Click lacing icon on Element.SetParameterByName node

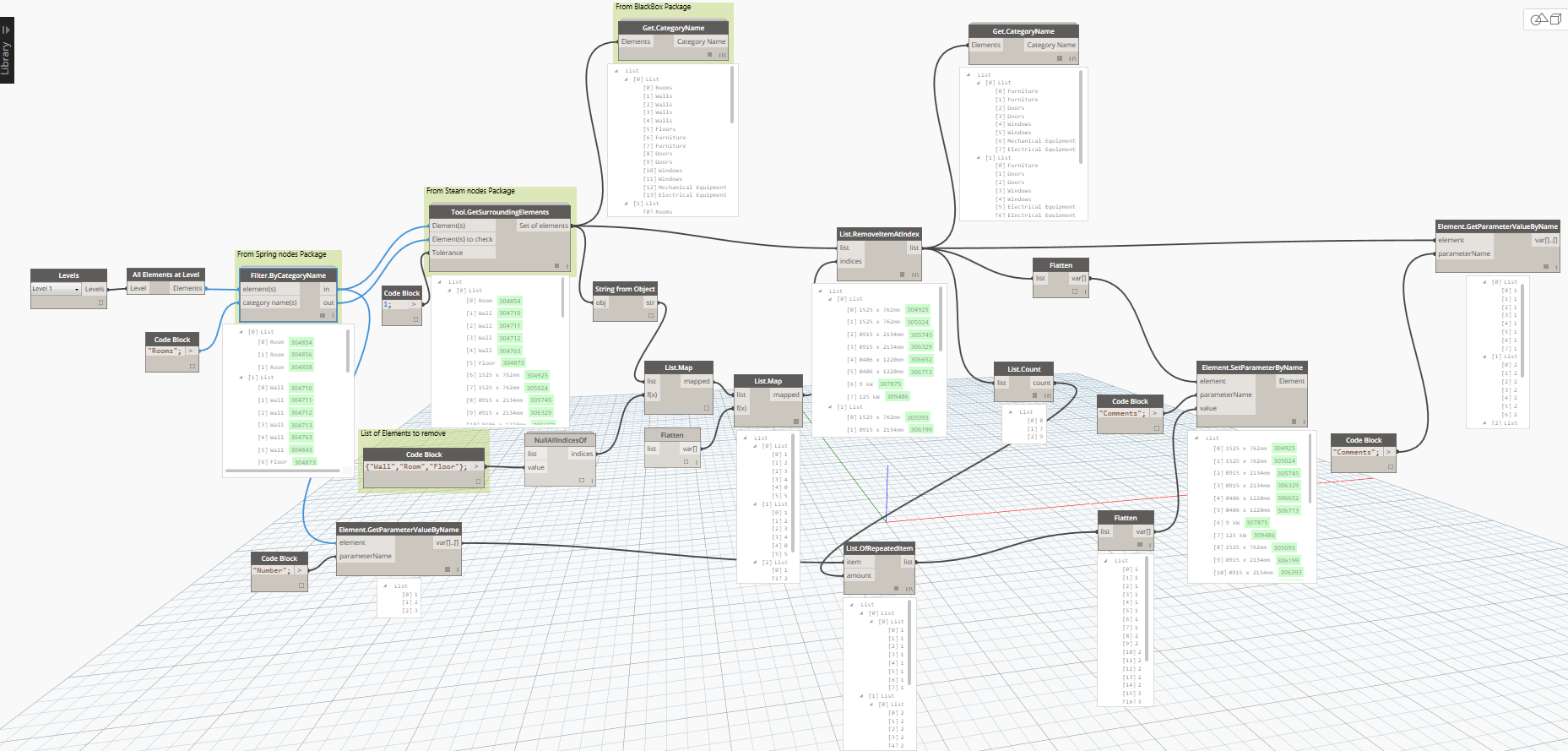(1303, 422)
